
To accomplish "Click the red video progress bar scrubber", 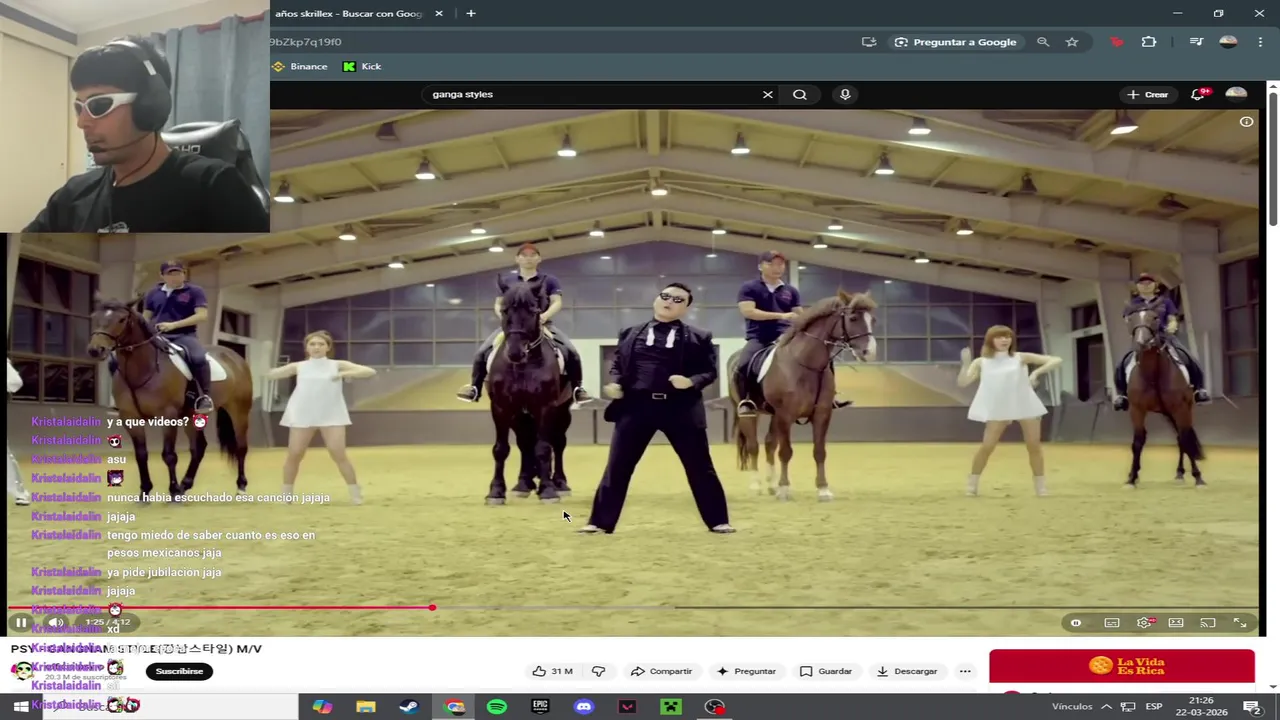I will coord(432,607).
